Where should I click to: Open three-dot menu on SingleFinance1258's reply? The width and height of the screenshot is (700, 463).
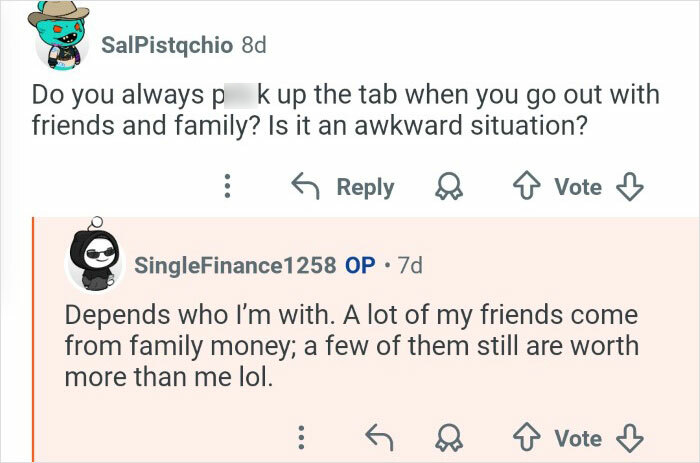(x=300, y=438)
